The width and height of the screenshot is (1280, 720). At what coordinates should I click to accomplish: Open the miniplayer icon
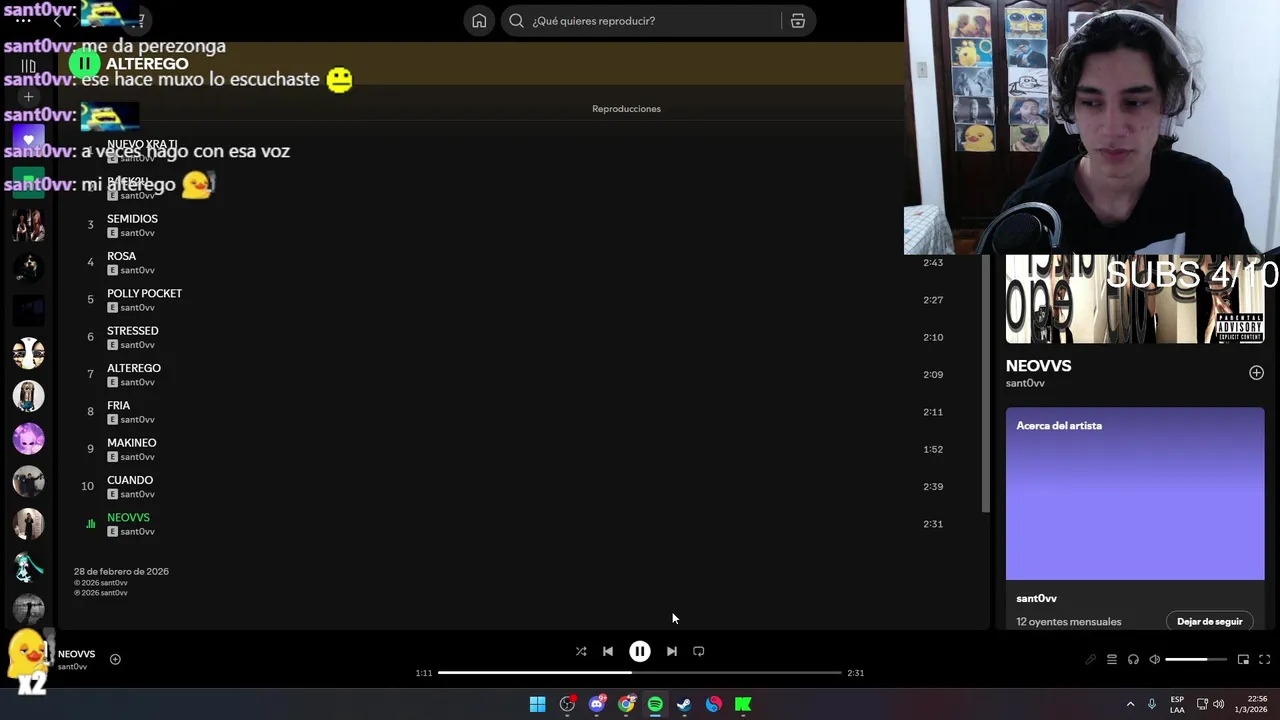[1243, 659]
